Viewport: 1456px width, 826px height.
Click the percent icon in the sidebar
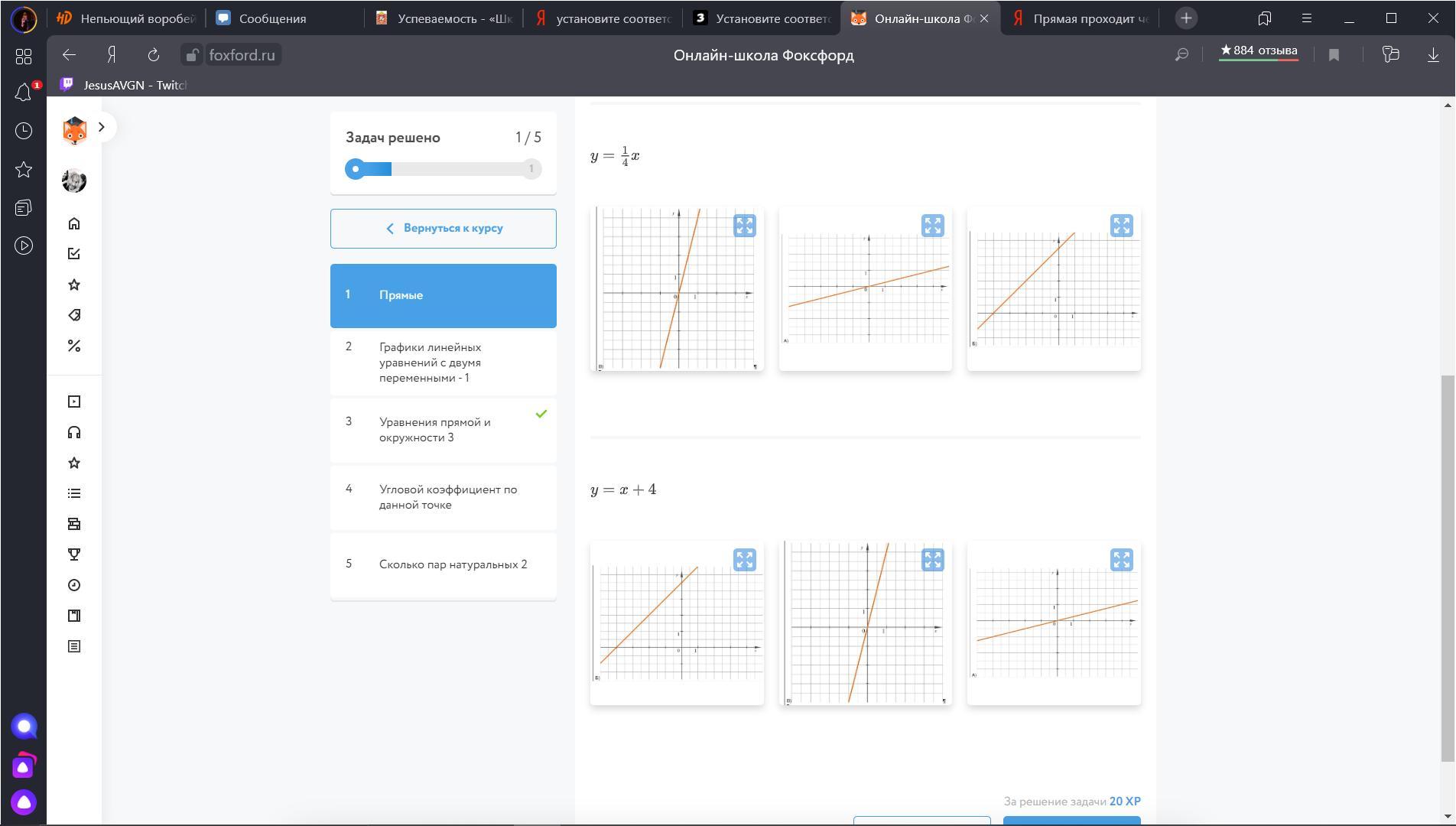pyautogui.click(x=74, y=346)
